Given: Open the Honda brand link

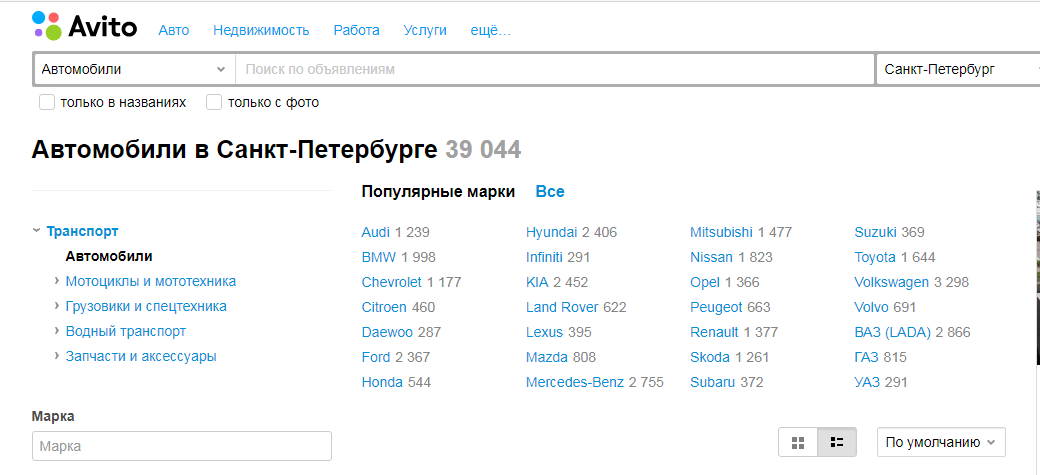Looking at the screenshot, I should tap(382, 382).
